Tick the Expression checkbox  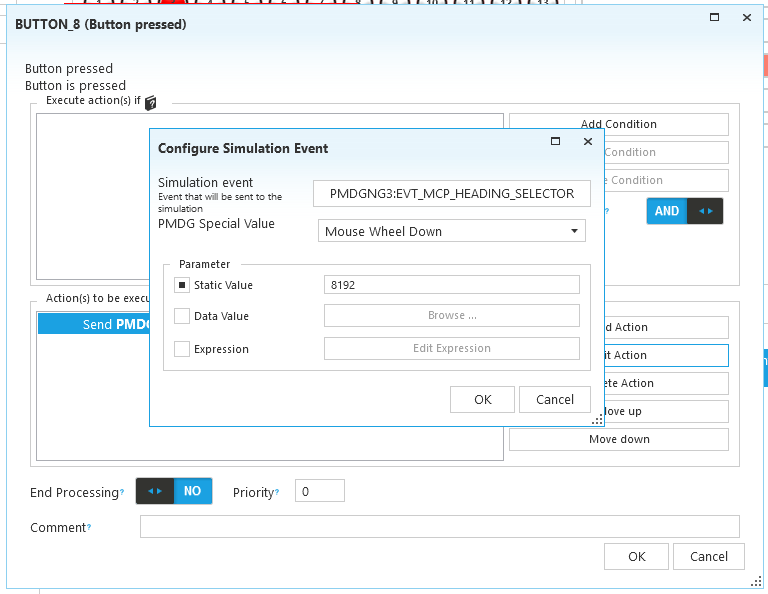181,349
